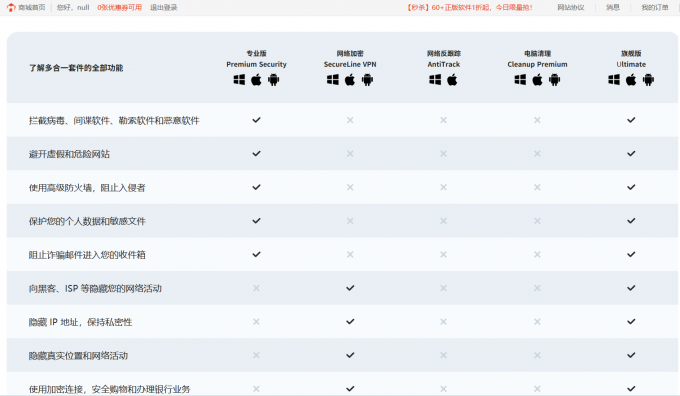Viewport: 680px width, 396px height.
Task: Click Android icon under Cleanup Premium
Action: [x=555, y=80]
